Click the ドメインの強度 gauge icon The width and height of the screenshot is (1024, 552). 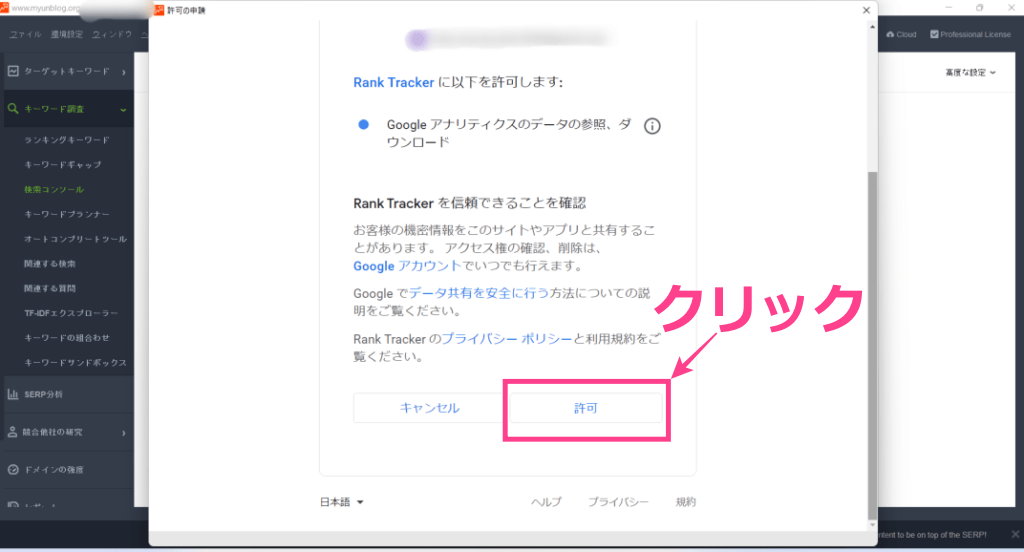13,470
